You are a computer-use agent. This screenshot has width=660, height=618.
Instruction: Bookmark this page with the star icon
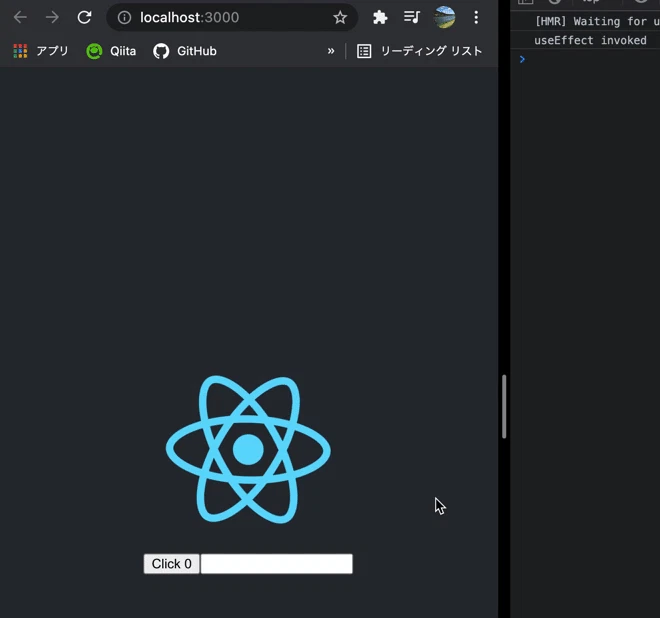click(340, 17)
